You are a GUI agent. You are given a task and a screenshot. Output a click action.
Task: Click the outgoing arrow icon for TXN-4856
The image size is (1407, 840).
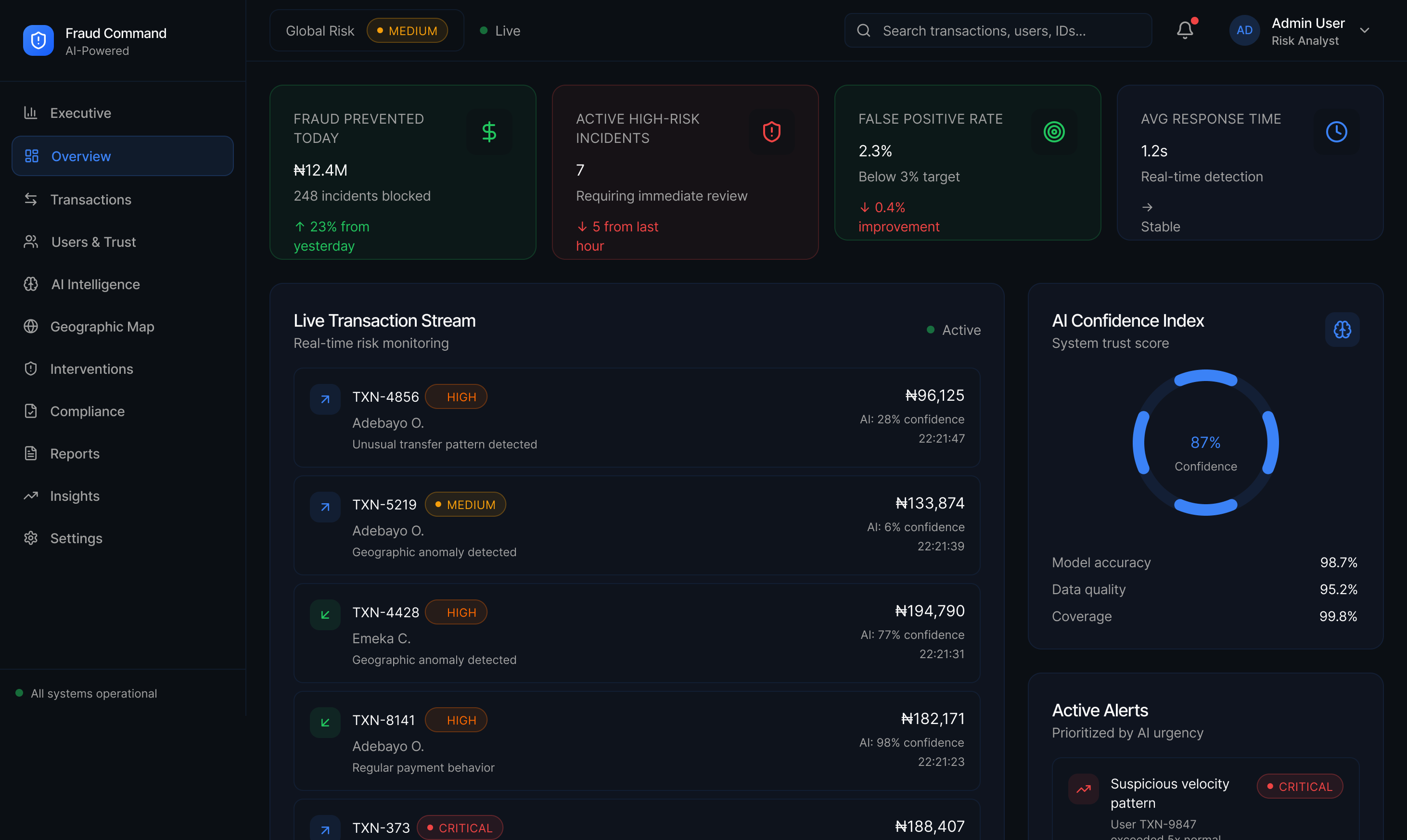click(x=325, y=399)
